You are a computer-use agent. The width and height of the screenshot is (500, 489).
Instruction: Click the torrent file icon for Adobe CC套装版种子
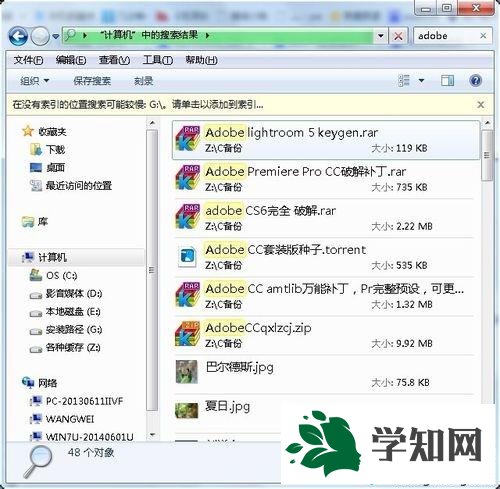tap(187, 256)
